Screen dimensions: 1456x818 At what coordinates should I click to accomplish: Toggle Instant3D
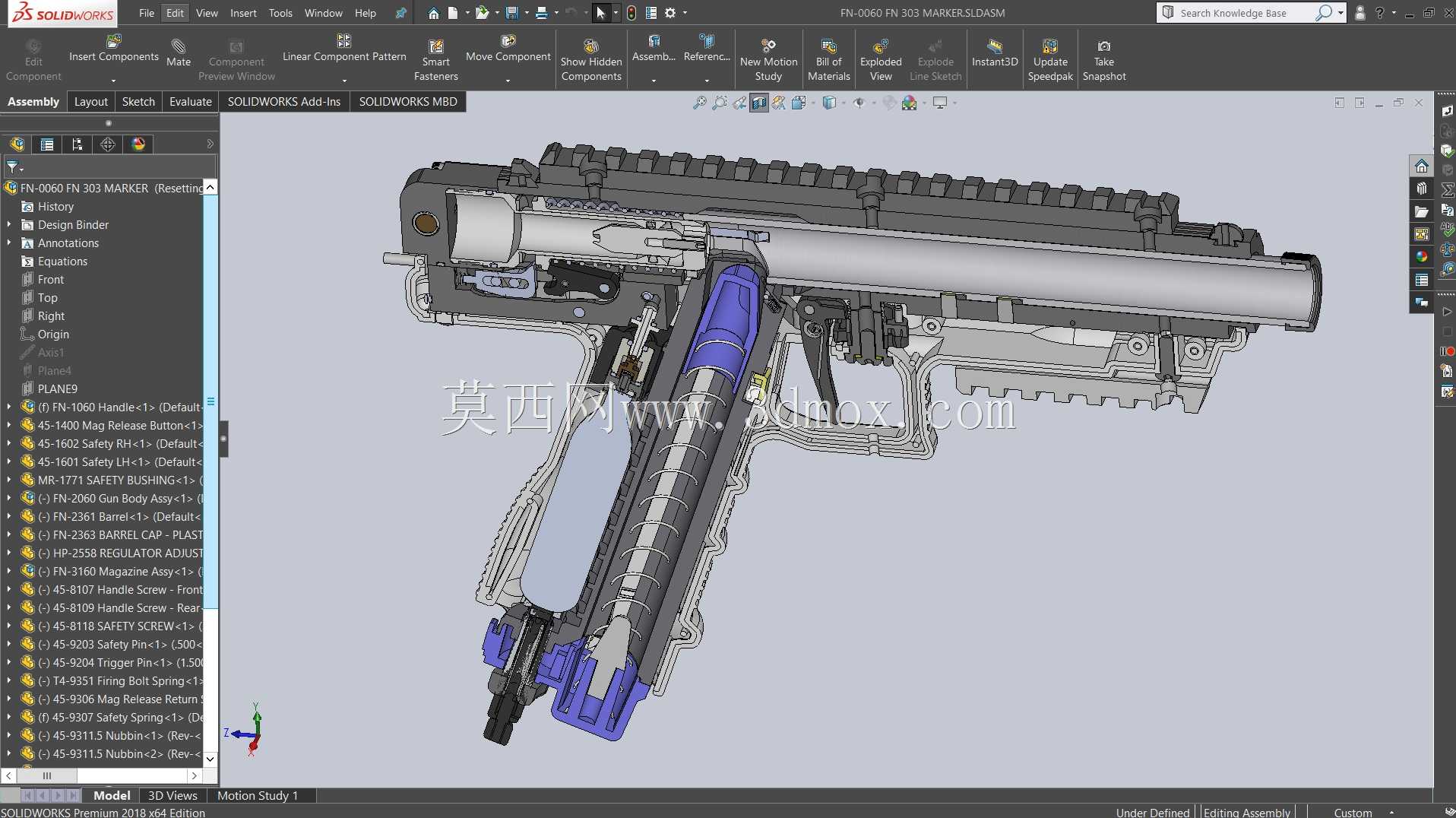(995, 53)
